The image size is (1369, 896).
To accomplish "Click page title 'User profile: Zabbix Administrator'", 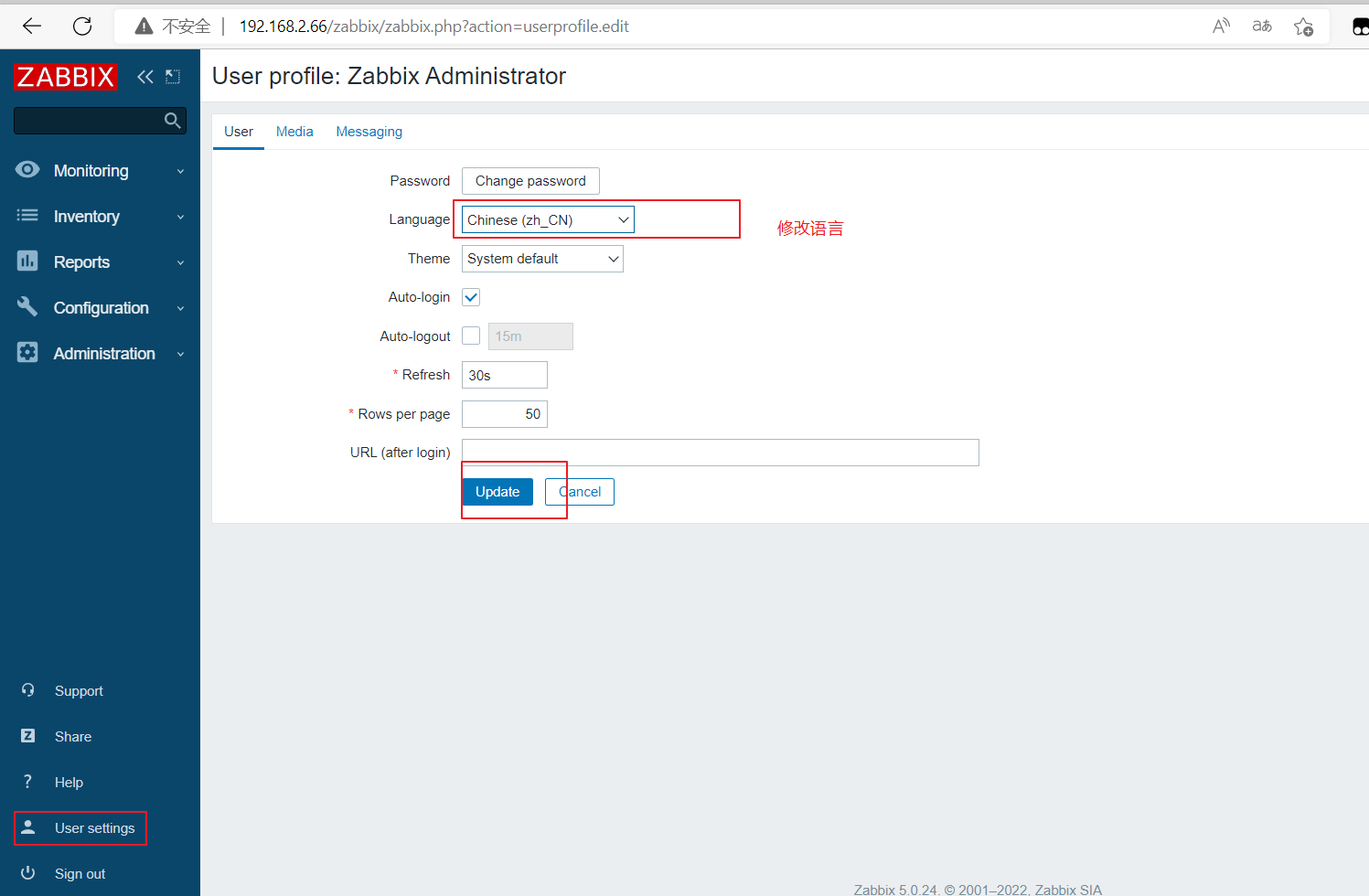I will tap(389, 76).
